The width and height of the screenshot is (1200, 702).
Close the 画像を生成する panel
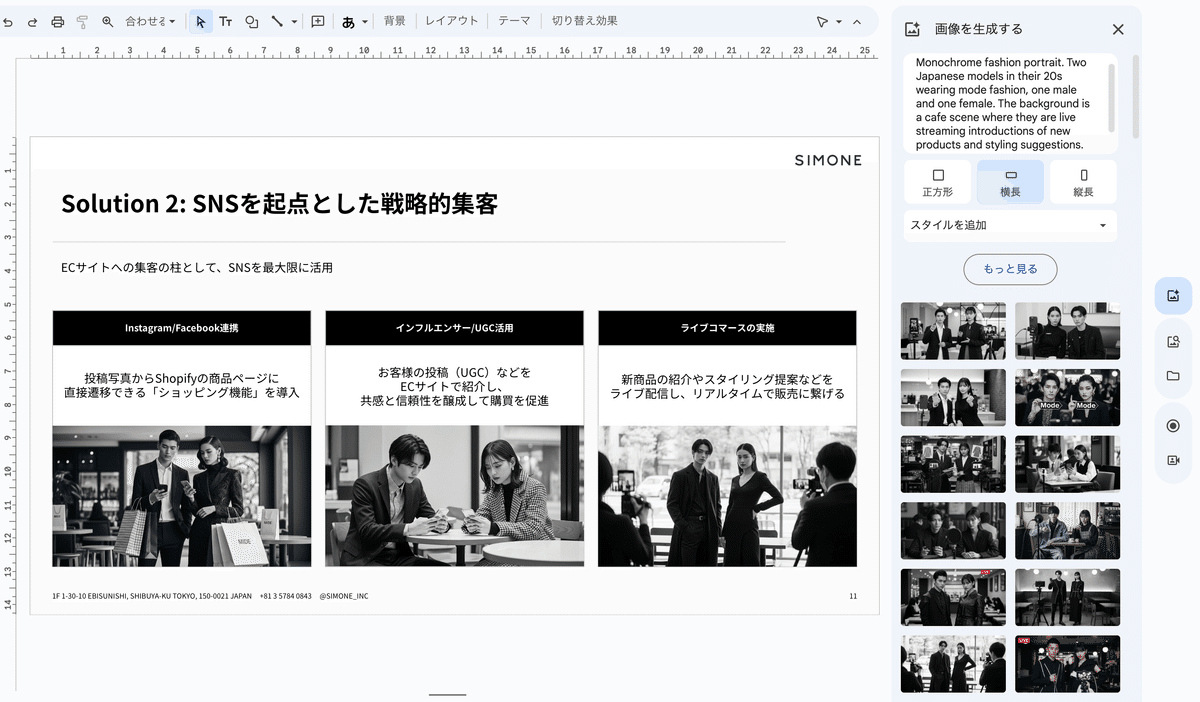tap(1118, 29)
